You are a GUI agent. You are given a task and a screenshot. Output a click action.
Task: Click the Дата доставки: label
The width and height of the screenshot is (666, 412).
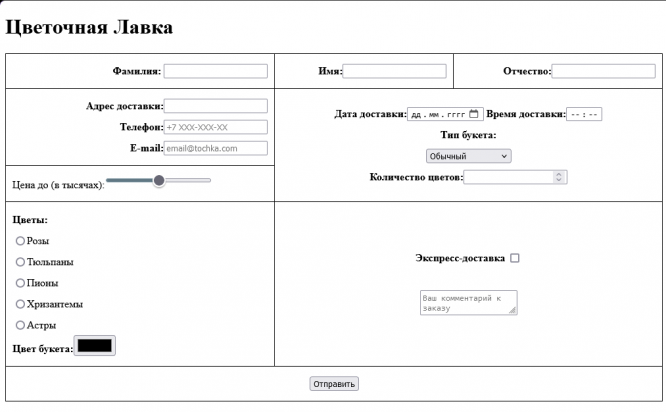click(x=370, y=114)
